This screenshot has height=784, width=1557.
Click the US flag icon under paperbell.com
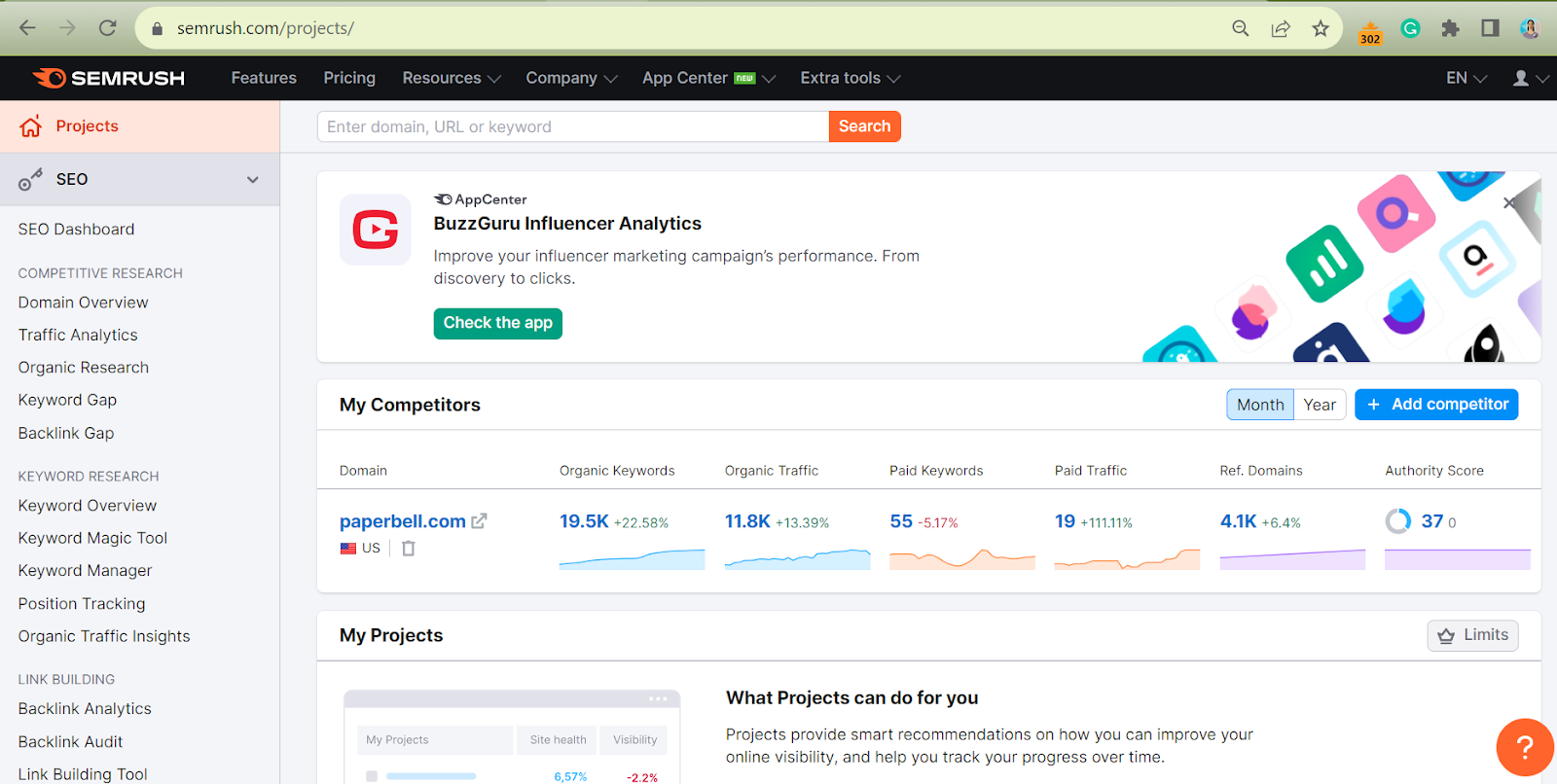(x=348, y=549)
